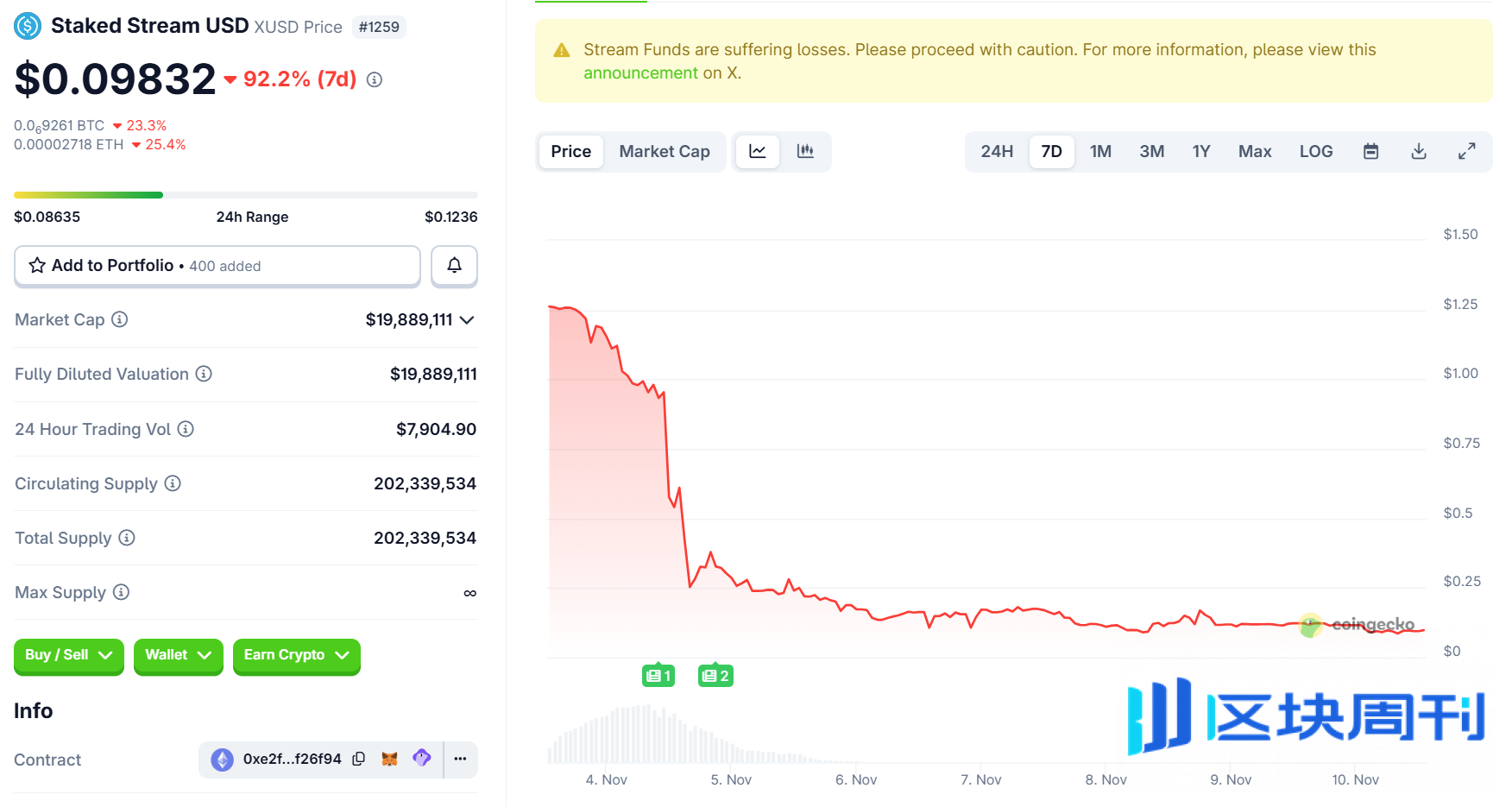Expand the Market Cap dropdown arrow
The height and width of the screenshot is (807, 1512).
coord(467,319)
